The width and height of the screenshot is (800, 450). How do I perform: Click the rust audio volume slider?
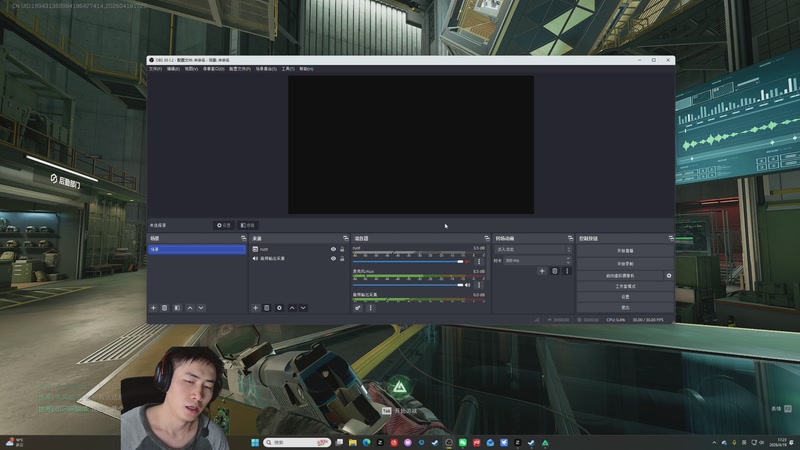[x=410, y=261]
